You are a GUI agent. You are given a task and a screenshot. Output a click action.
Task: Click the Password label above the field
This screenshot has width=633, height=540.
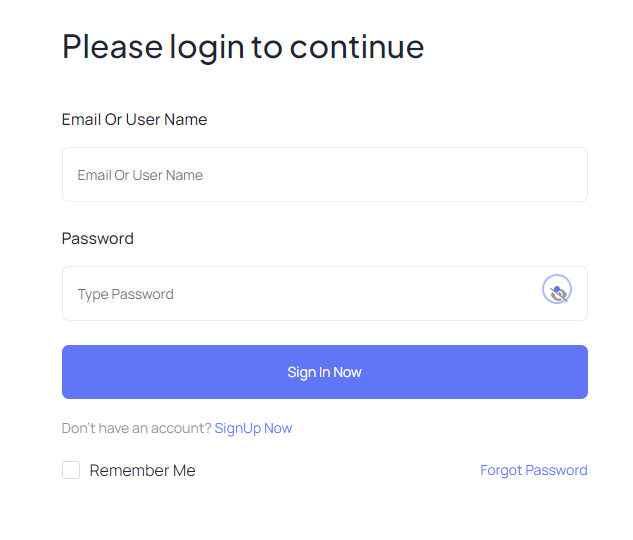tap(98, 239)
